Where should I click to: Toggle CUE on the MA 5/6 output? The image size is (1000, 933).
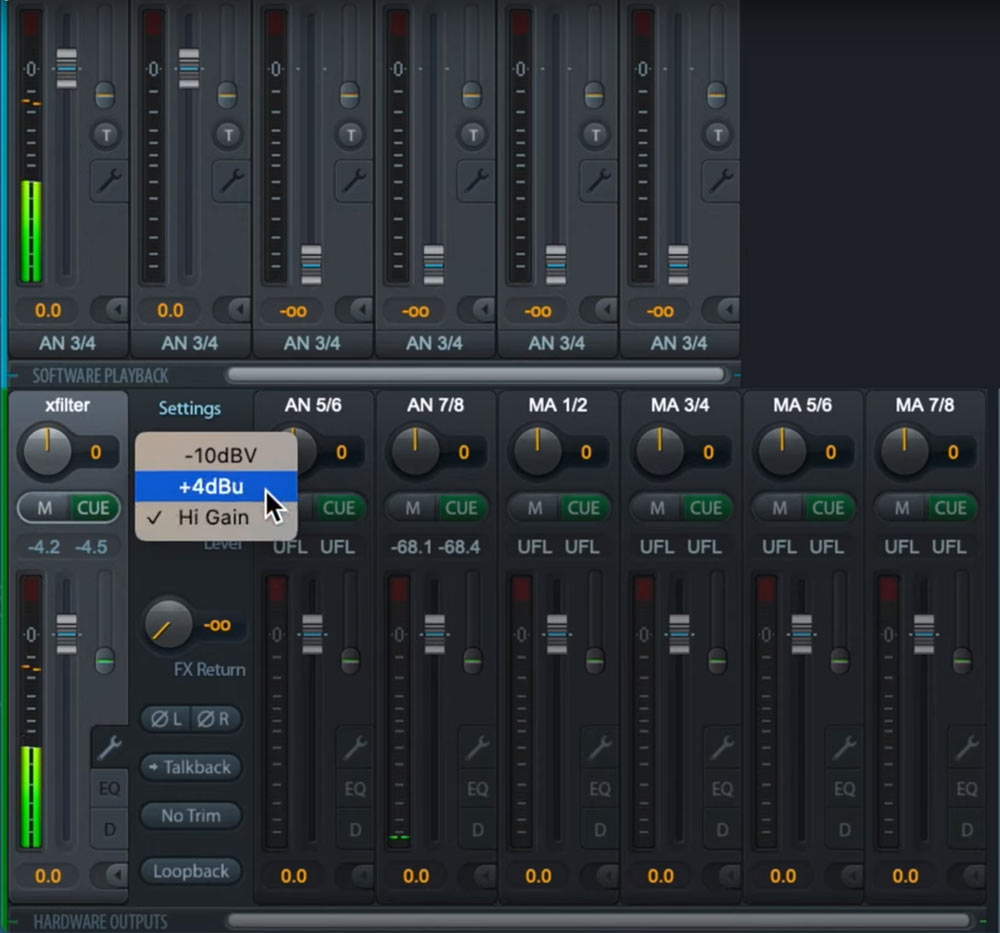[x=828, y=508]
